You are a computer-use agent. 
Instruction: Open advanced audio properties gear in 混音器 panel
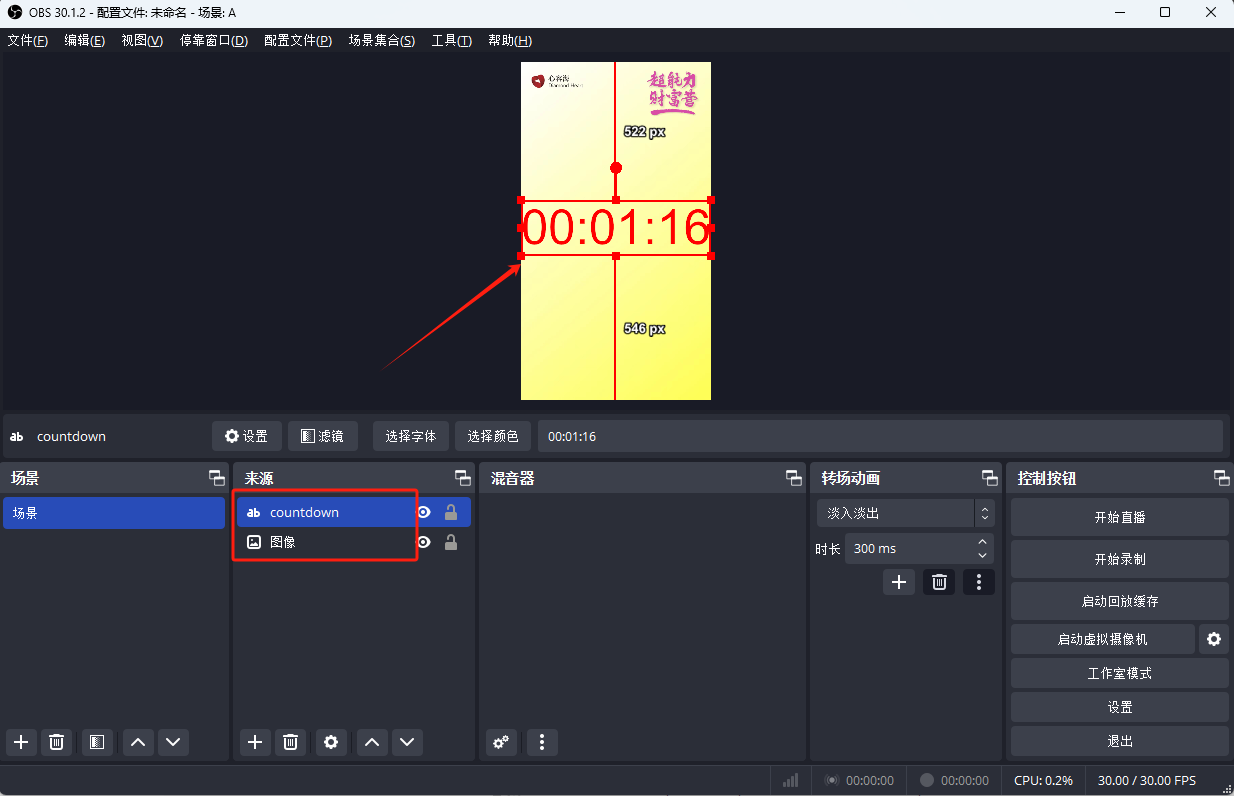pos(500,742)
